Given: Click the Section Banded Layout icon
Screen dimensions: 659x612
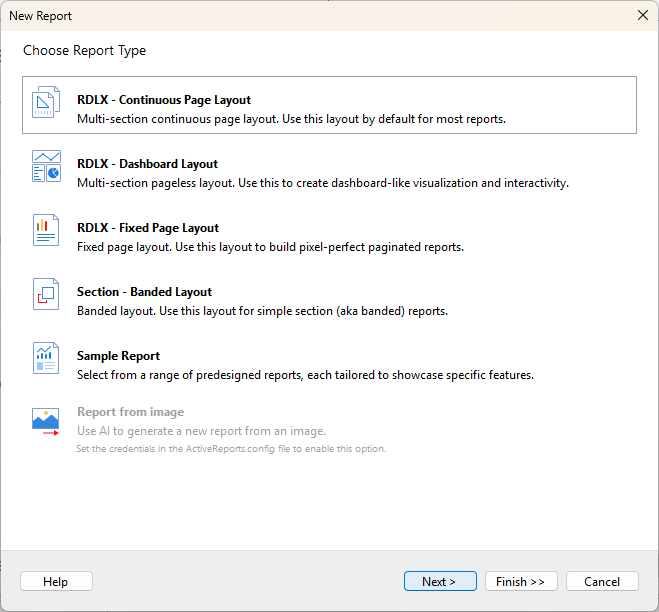Looking at the screenshot, I should pyautogui.click(x=47, y=295).
